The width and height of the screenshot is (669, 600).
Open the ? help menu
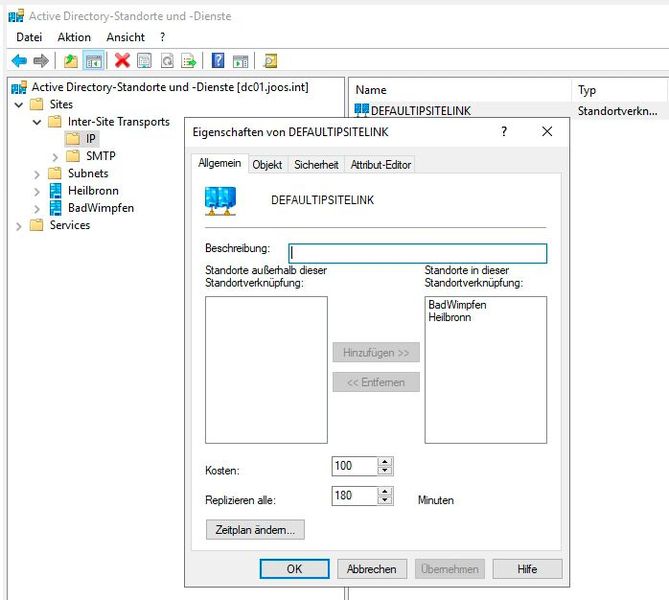click(163, 37)
